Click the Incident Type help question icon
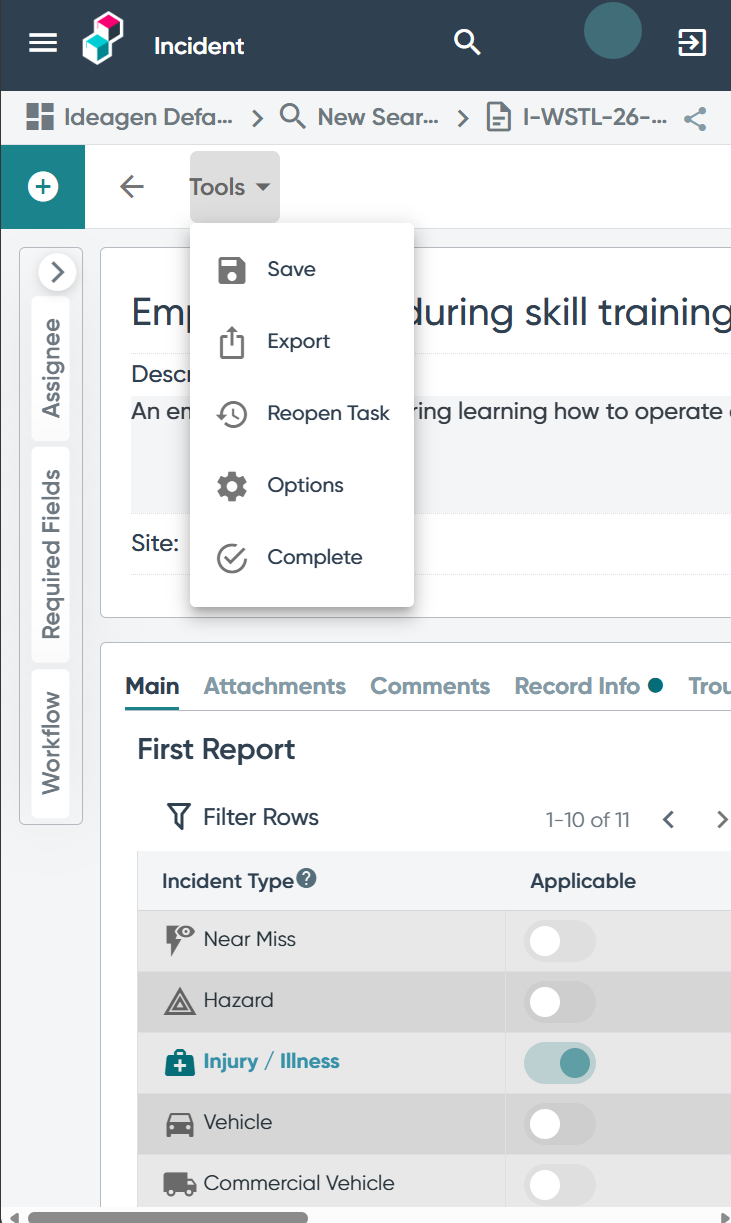The height and width of the screenshot is (1223, 731). pyautogui.click(x=307, y=878)
